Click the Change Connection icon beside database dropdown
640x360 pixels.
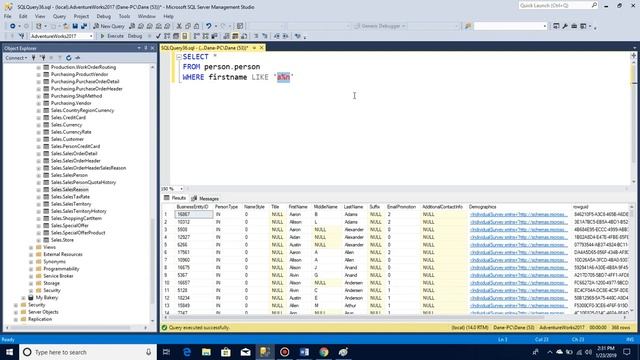21,36
